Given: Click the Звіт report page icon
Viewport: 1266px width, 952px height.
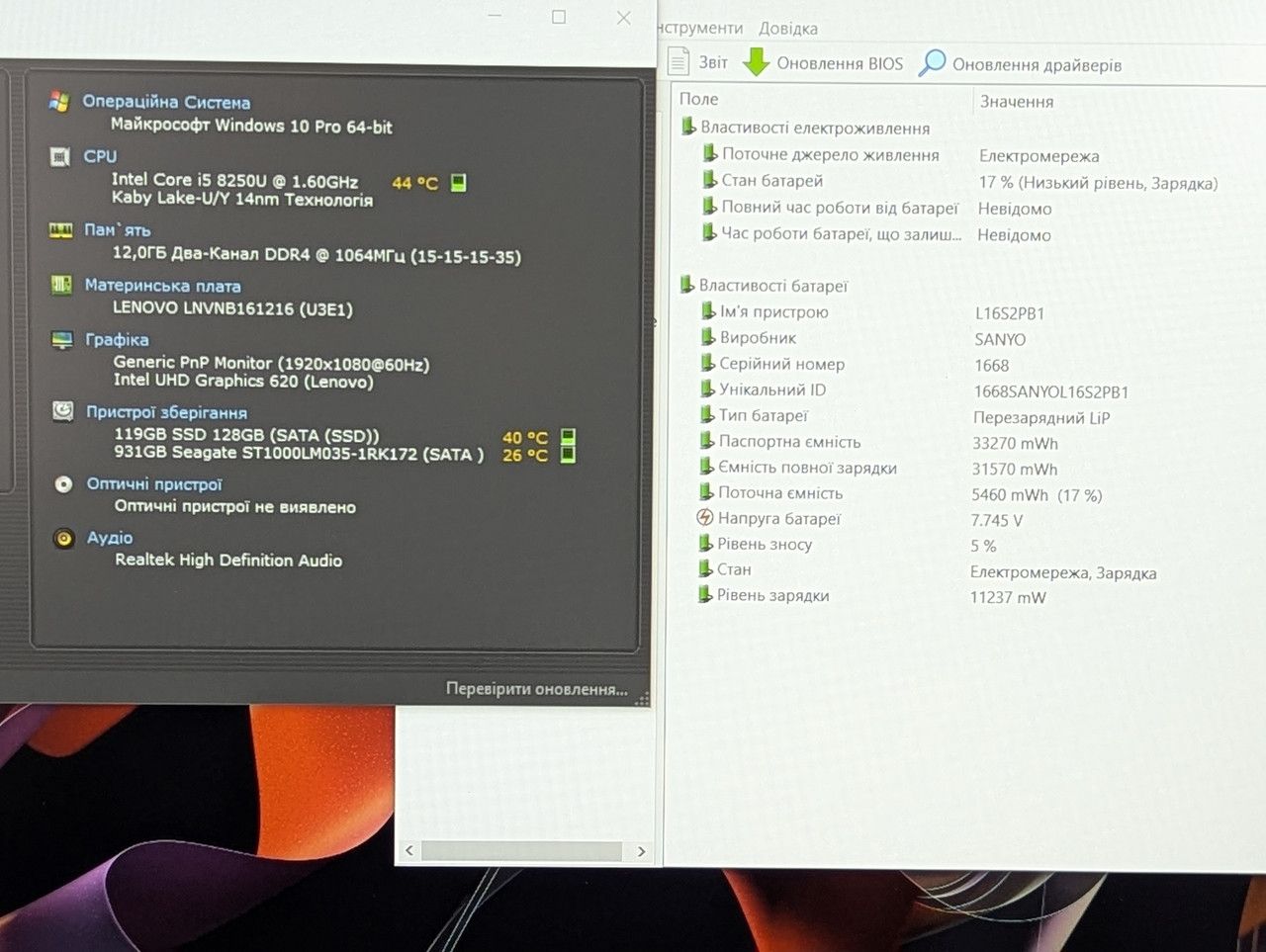Looking at the screenshot, I should (678, 61).
